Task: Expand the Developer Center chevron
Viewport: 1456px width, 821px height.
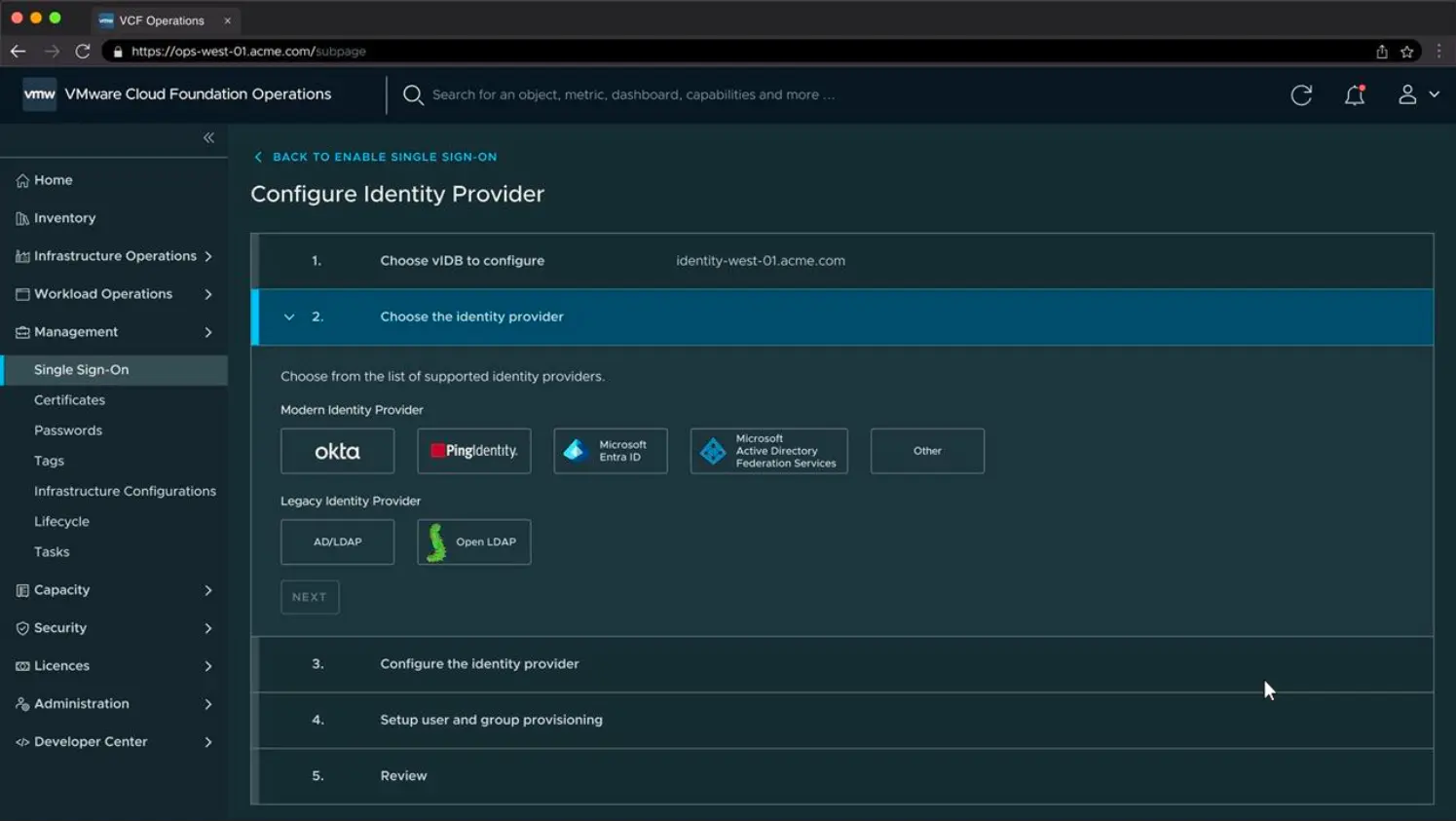Action: 208,742
